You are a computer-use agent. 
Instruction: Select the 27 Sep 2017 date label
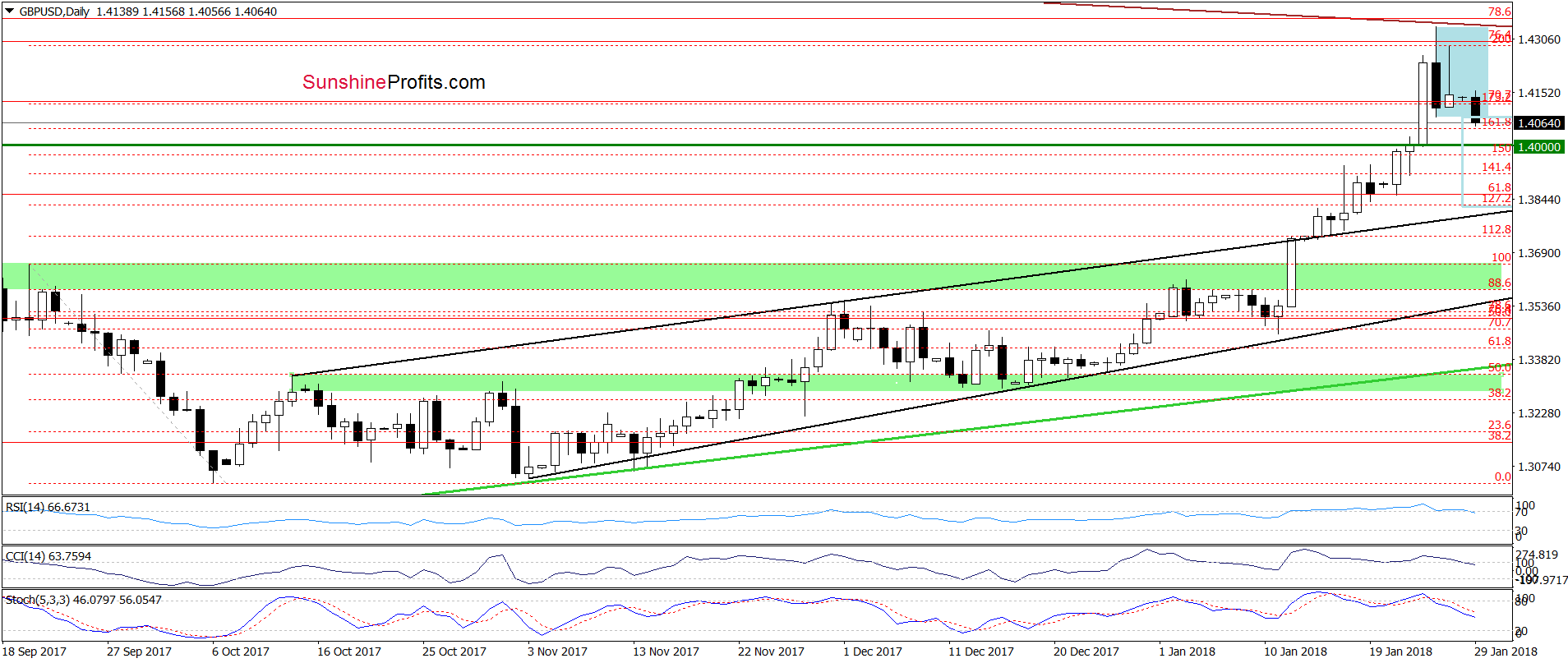[139, 651]
